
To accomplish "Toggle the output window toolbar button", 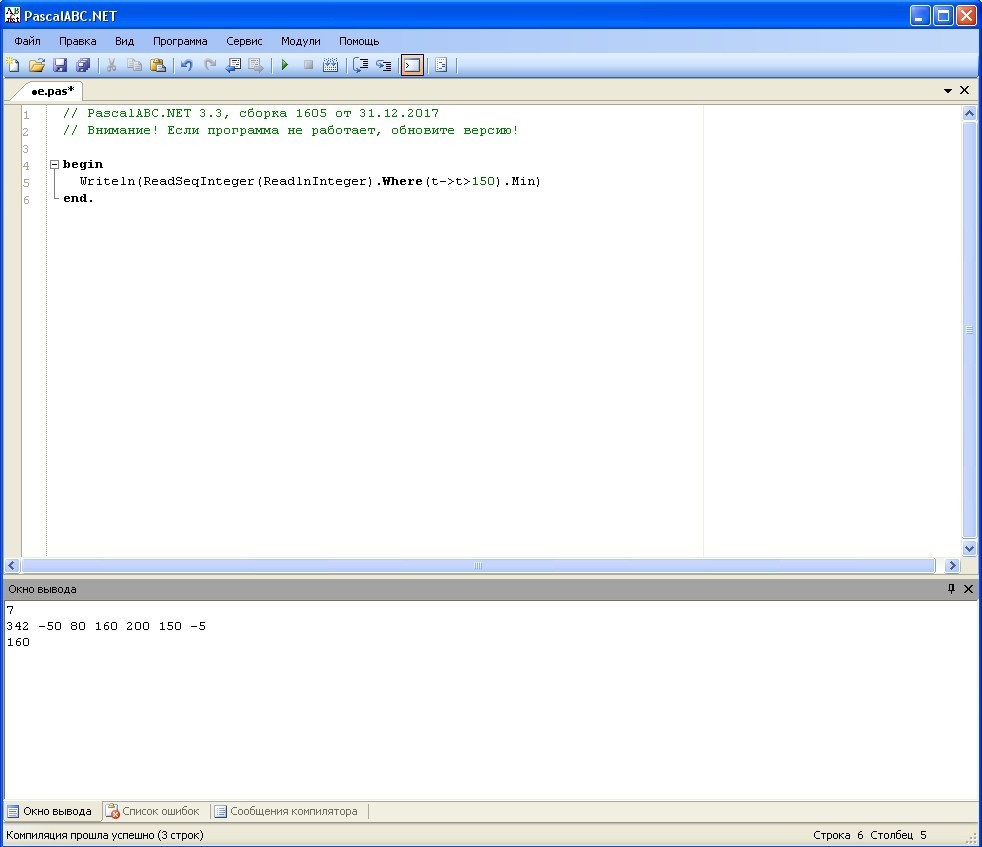I will click(411, 66).
